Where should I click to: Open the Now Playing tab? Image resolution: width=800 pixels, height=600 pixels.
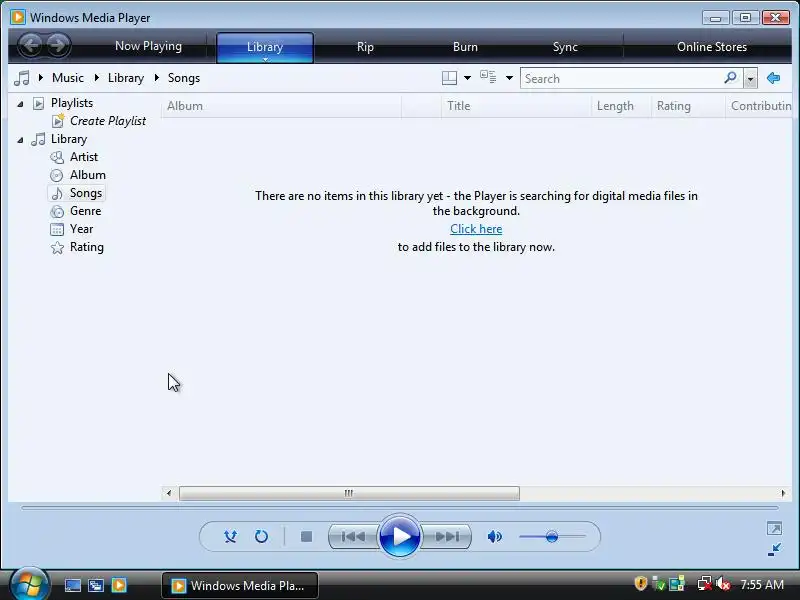[x=148, y=46]
